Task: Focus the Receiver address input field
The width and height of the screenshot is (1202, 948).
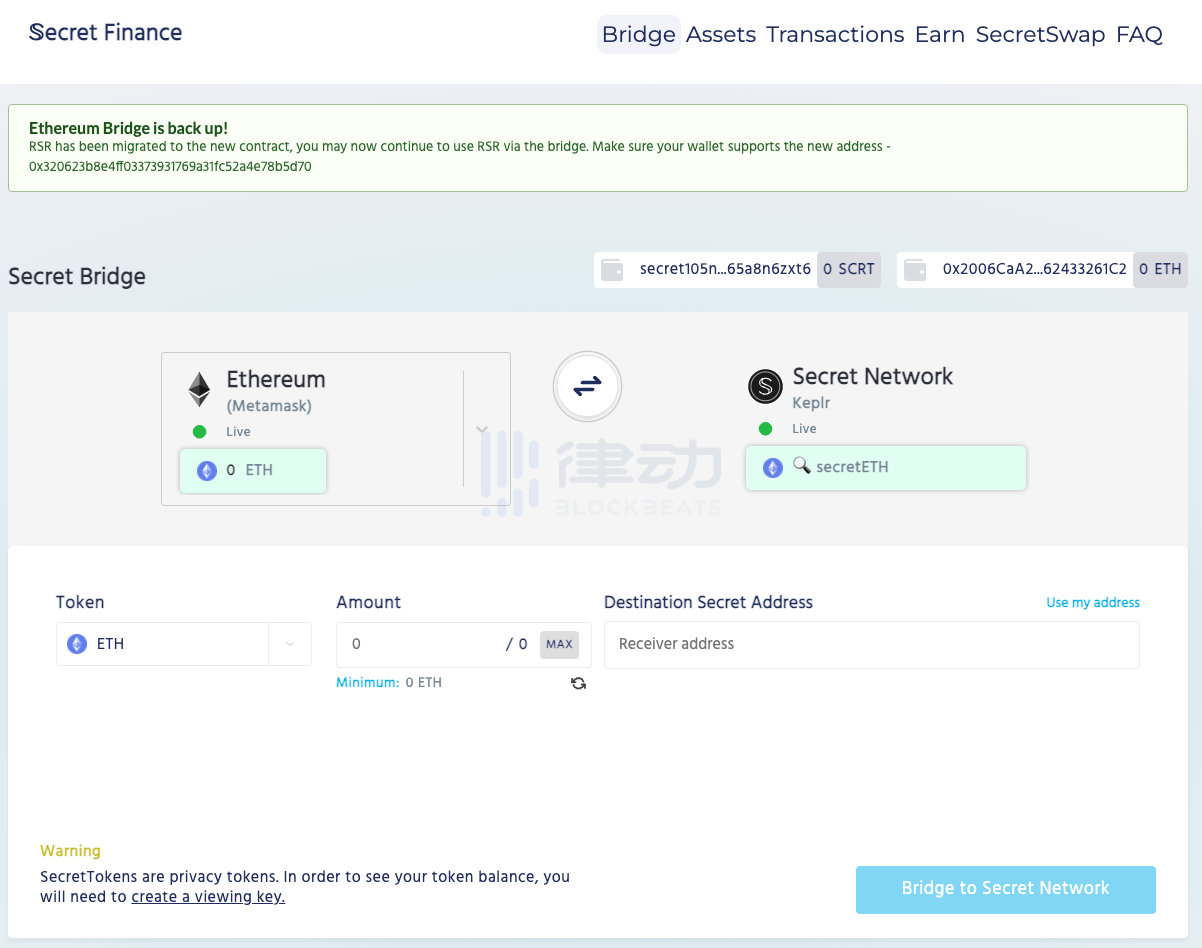Action: pyautogui.click(x=871, y=645)
